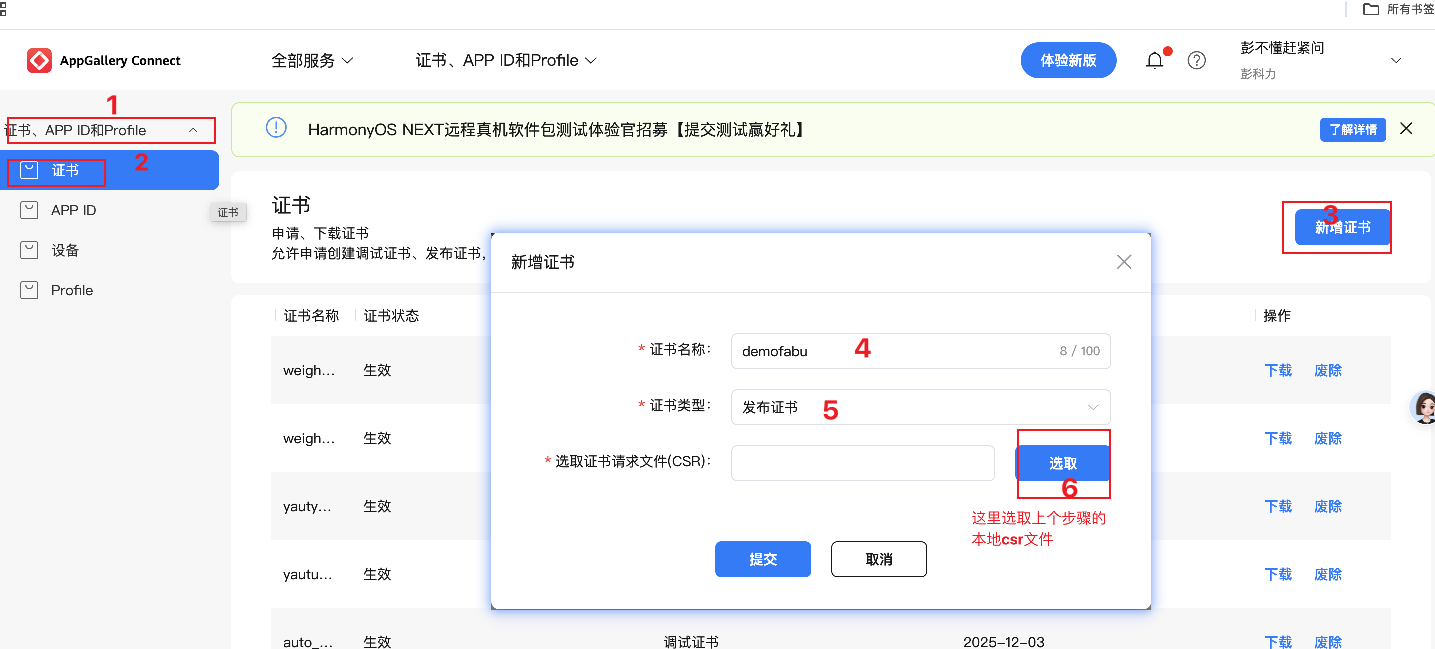Click the 选取 button for the CSR file

1063,463
